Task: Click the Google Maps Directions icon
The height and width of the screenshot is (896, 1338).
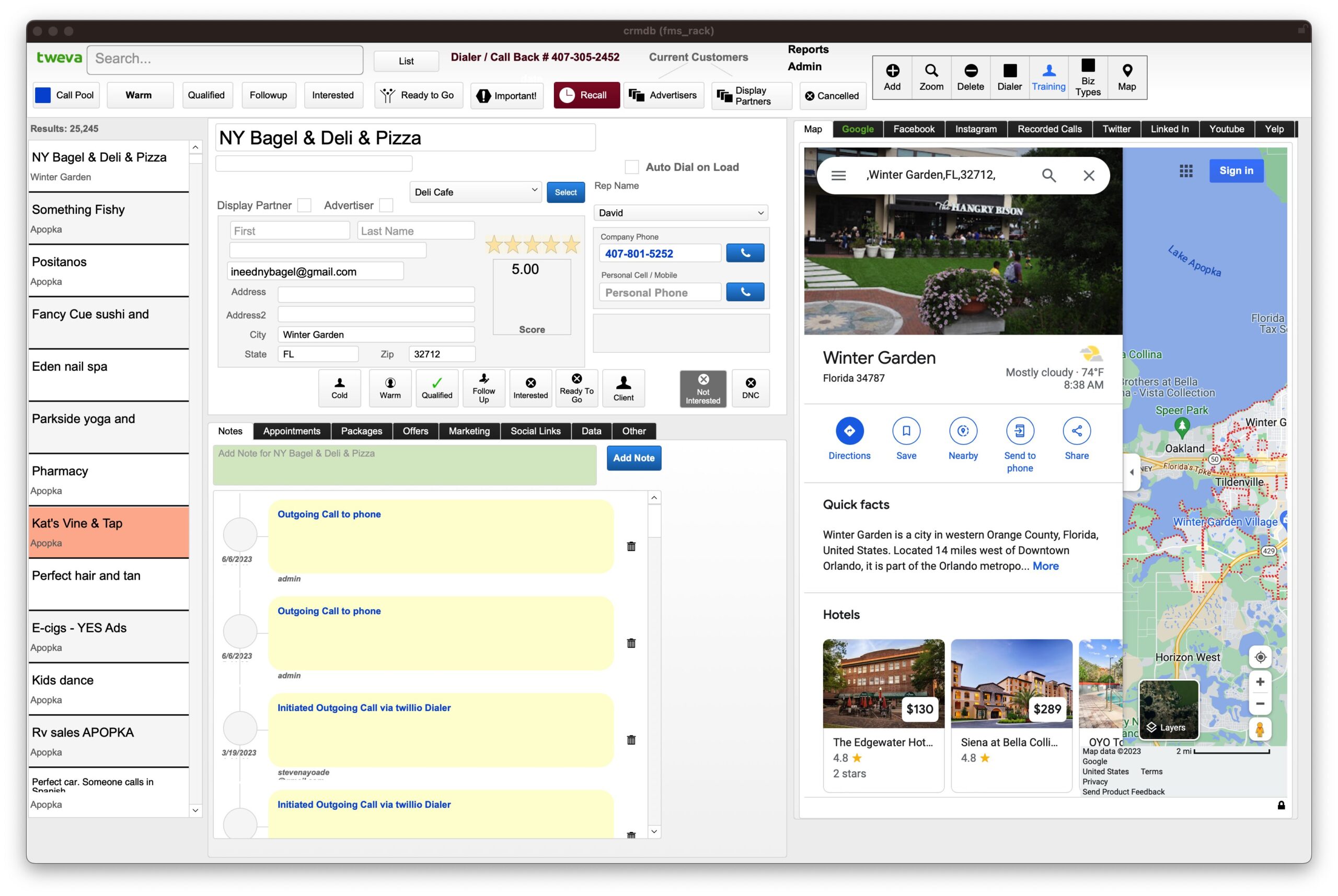Action: click(x=849, y=431)
